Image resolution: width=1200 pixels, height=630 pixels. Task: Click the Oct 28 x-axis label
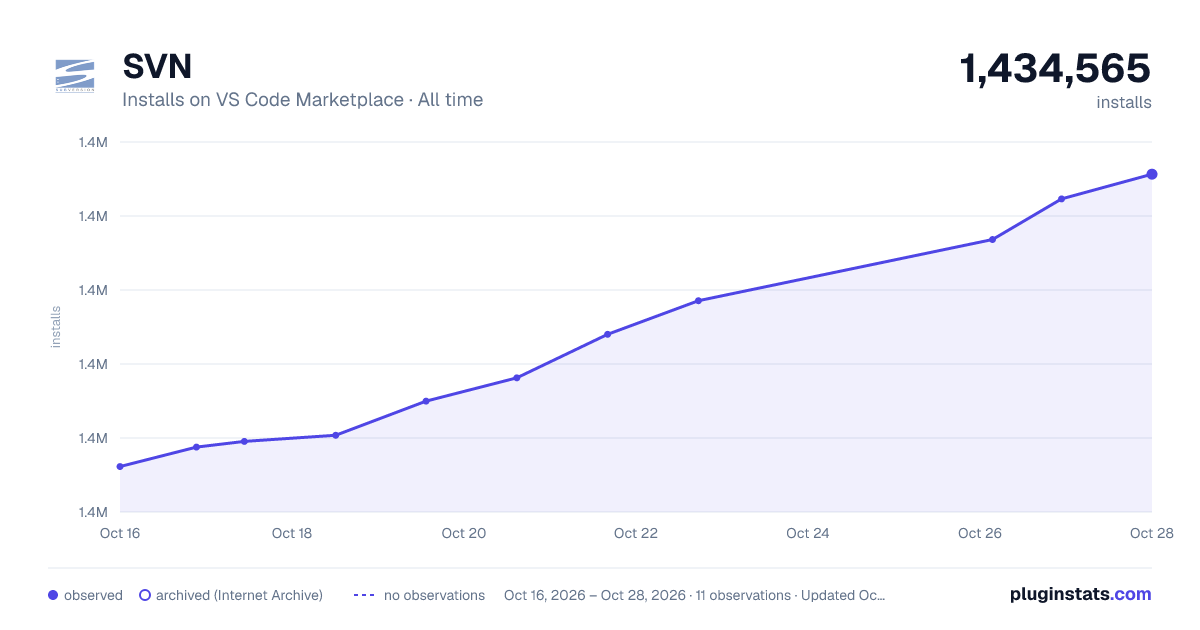tap(1150, 533)
